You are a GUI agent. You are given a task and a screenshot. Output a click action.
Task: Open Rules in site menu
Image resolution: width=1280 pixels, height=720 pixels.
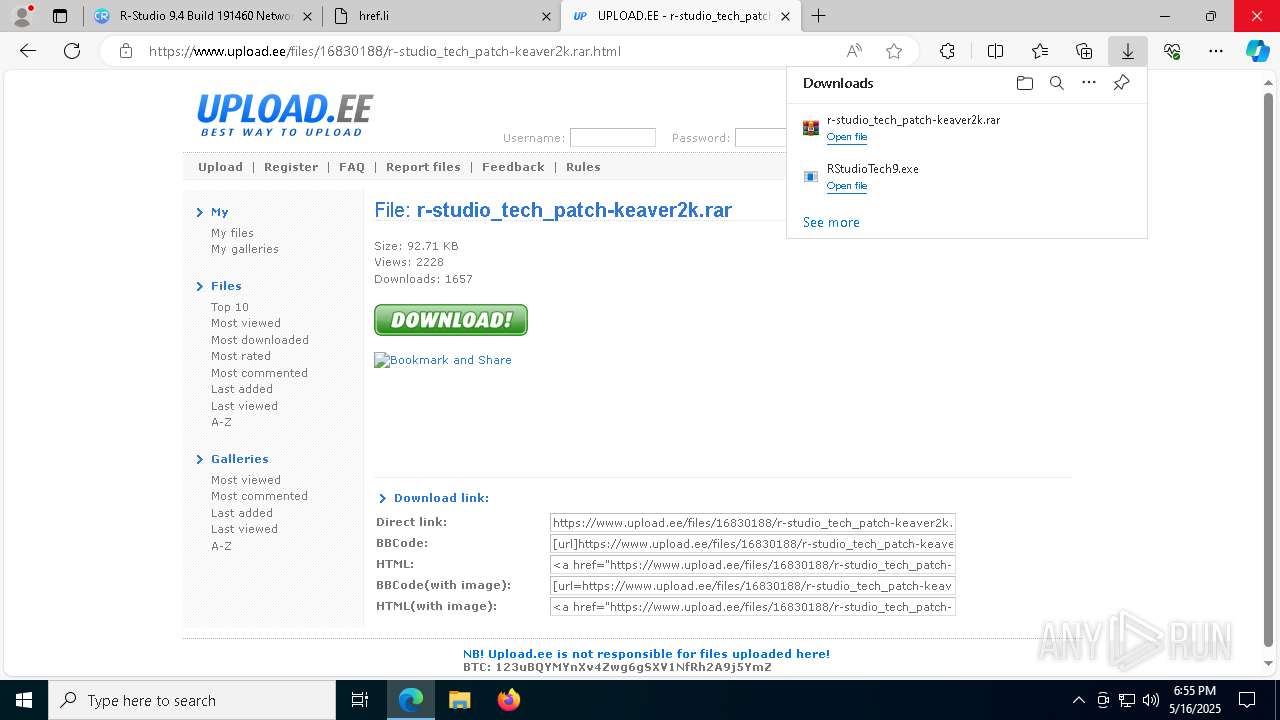(x=583, y=167)
